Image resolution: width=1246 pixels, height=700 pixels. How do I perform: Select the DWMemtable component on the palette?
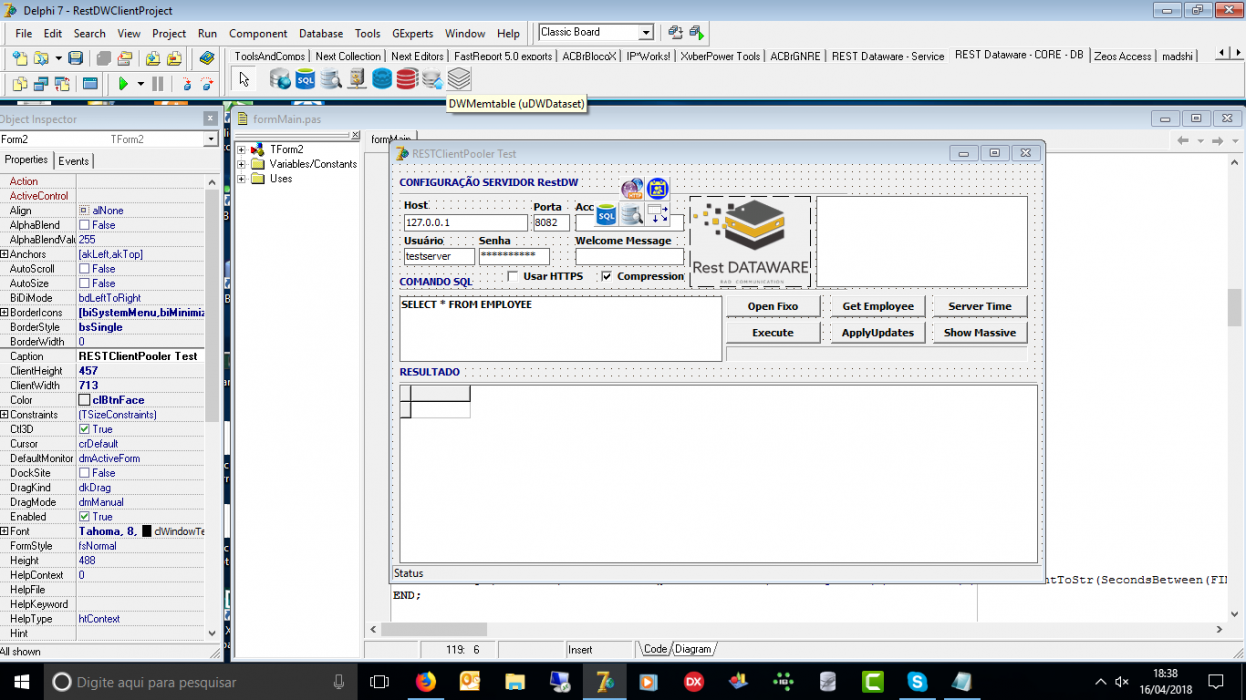(459, 78)
